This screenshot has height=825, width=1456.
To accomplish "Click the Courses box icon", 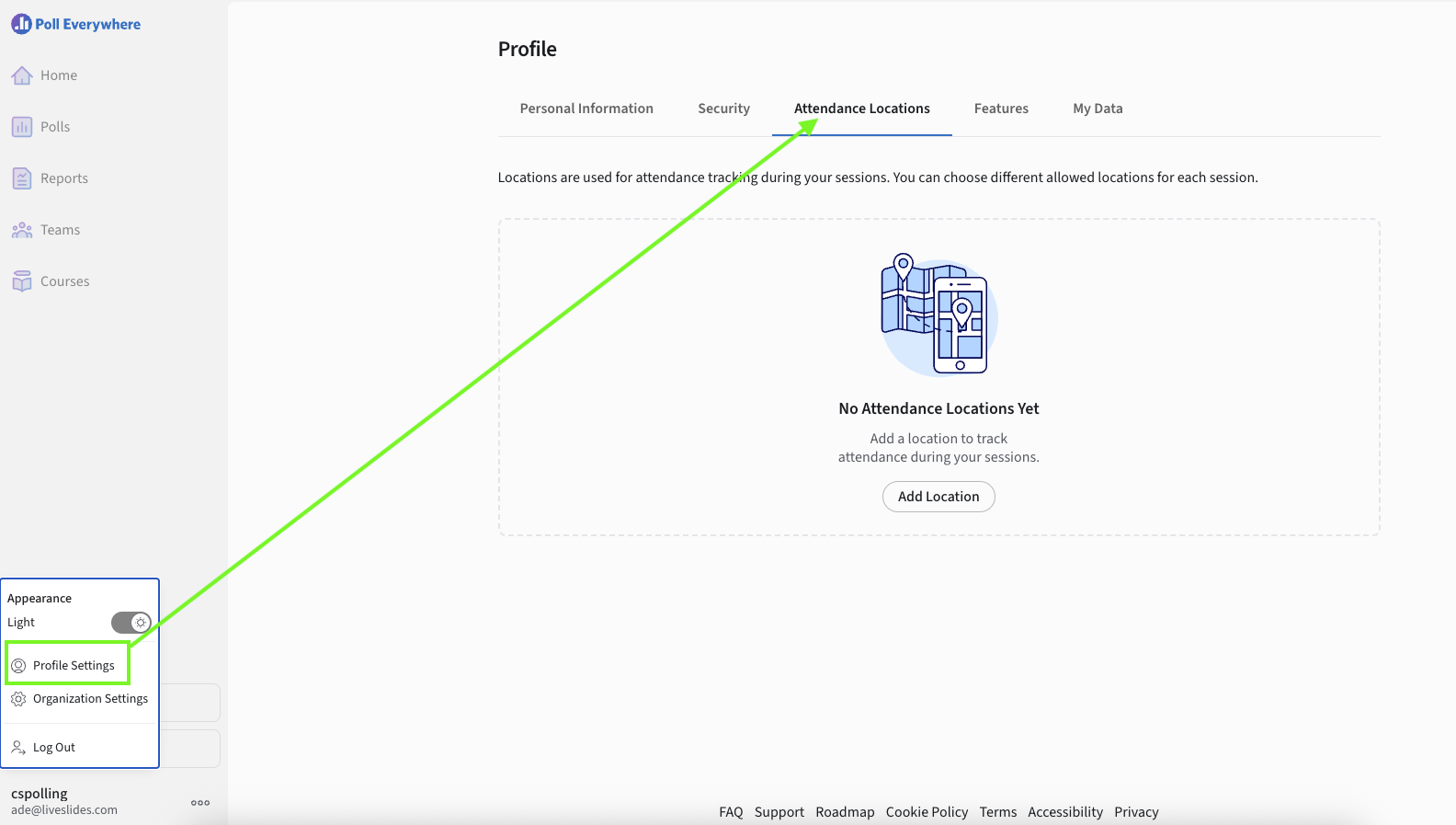I will (x=22, y=281).
